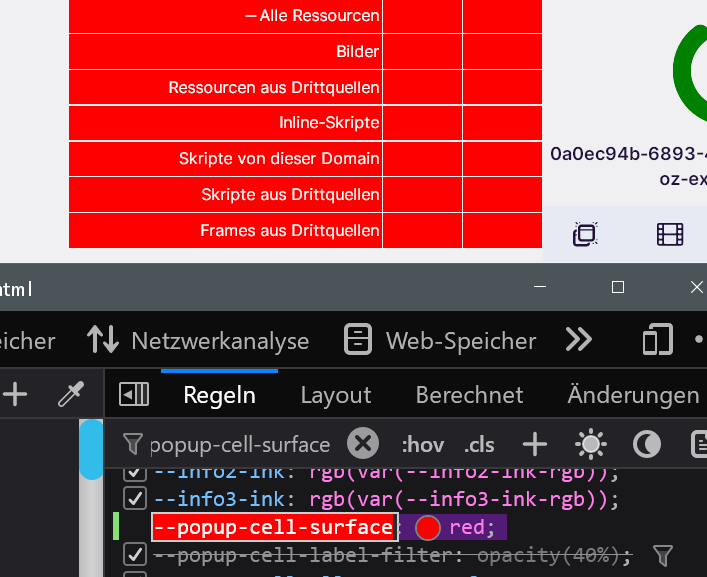The width and height of the screenshot is (707, 577).
Task: Disable the --info2-ink declaration checkbox
Action: click(134, 472)
